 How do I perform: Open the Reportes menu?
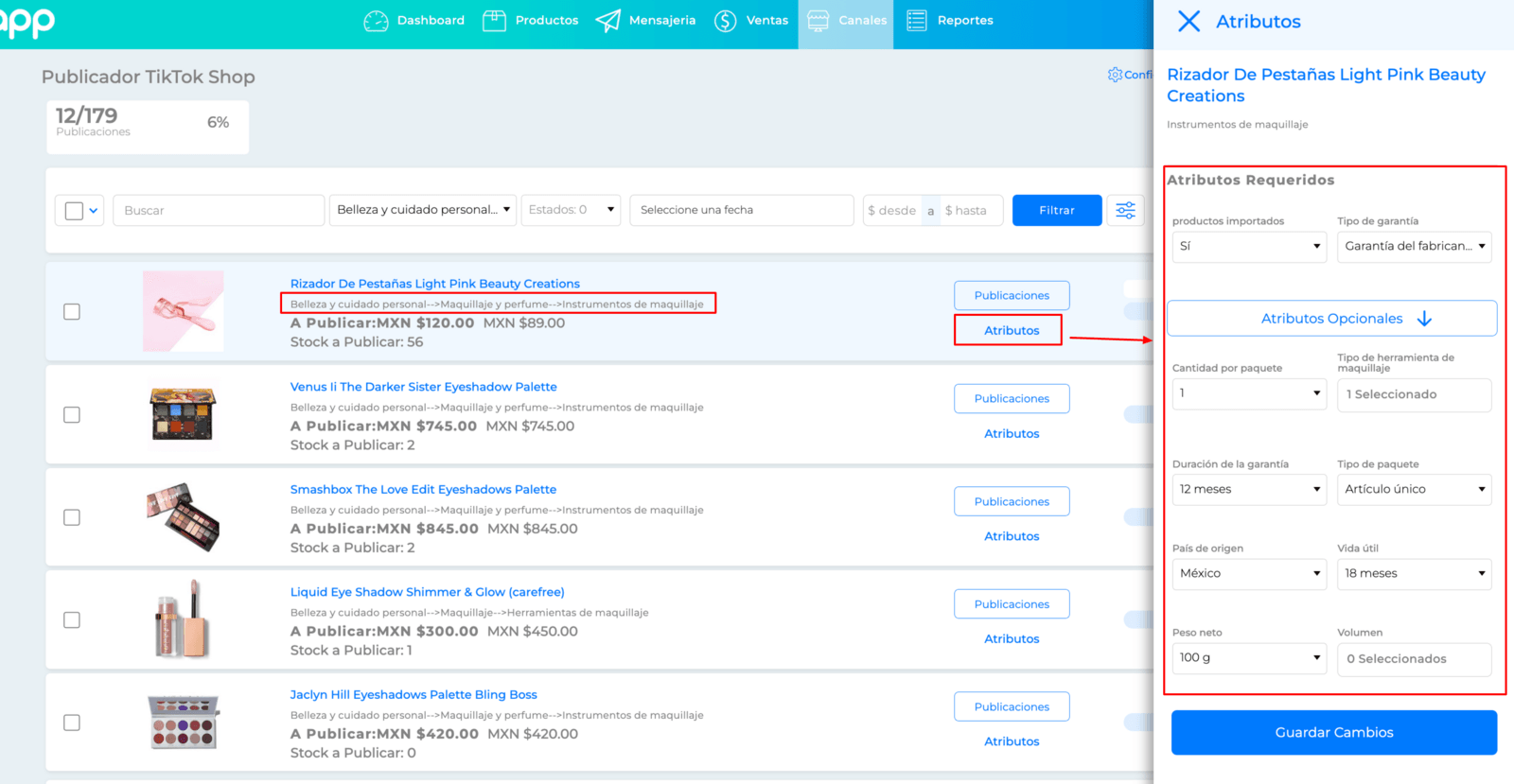pyautogui.click(x=965, y=20)
